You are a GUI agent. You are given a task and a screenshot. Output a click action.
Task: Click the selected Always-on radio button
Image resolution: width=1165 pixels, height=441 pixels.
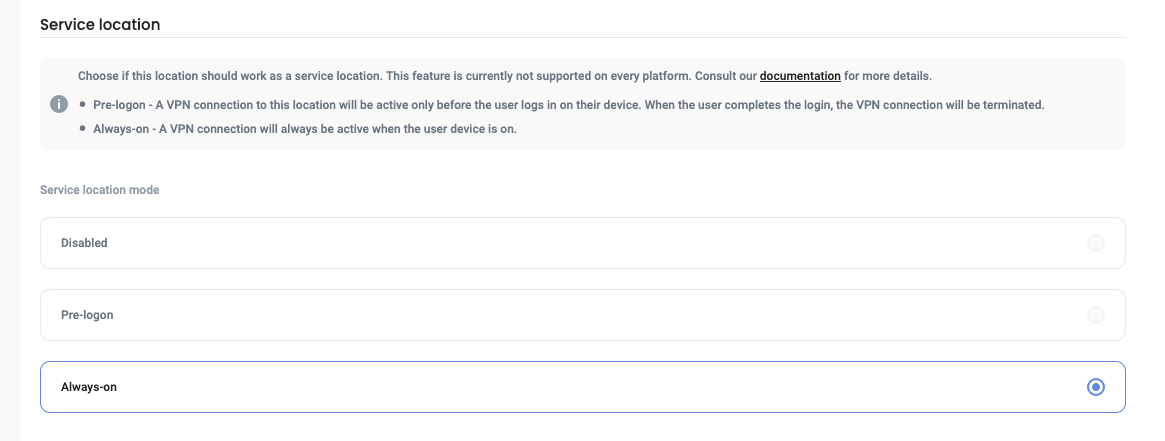coord(1096,387)
